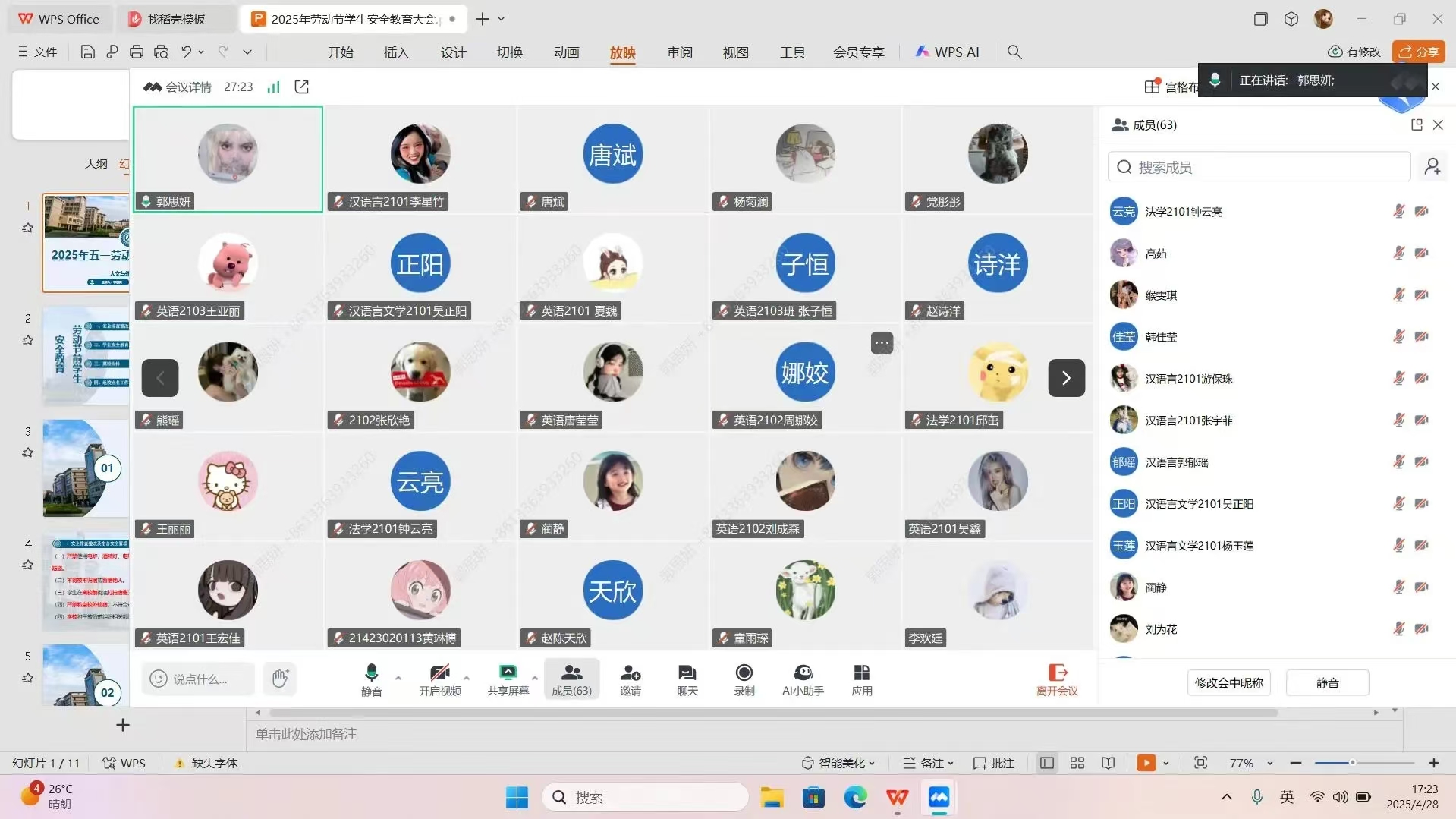Image resolution: width=1456 pixels, height=819 pixels.
Task: Open the 插入 ribbon tab
Action: (396, 52)
